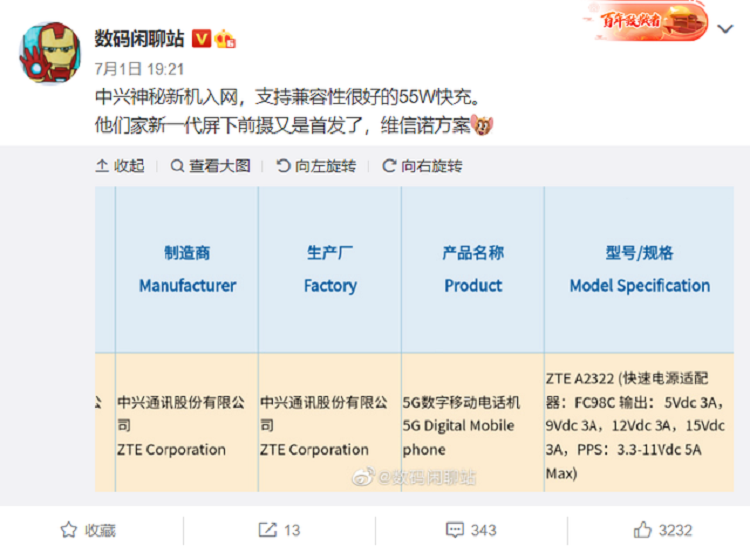Click the emoji at end of post text

coord(482,126)
